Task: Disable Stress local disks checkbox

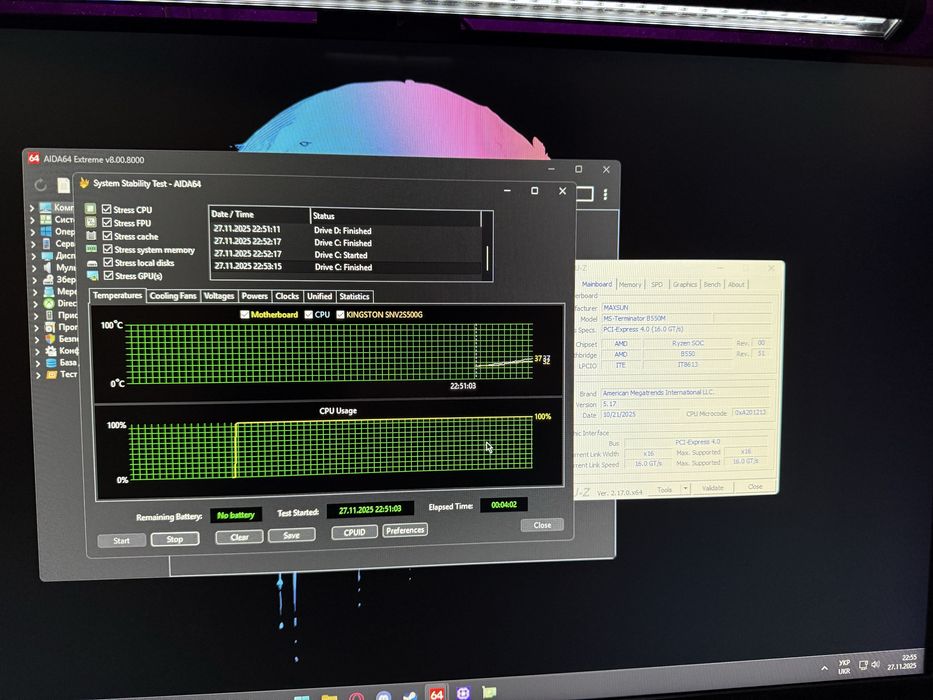Action: (108, 262)
